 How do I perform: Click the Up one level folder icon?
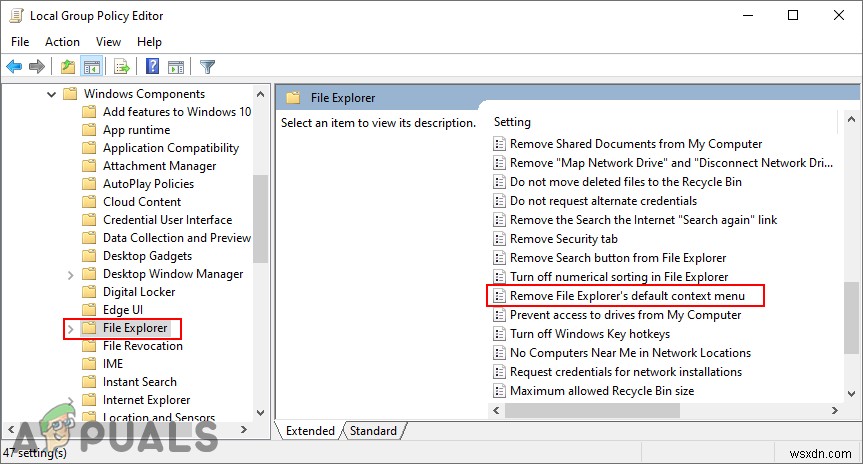(x=68, y=67)
